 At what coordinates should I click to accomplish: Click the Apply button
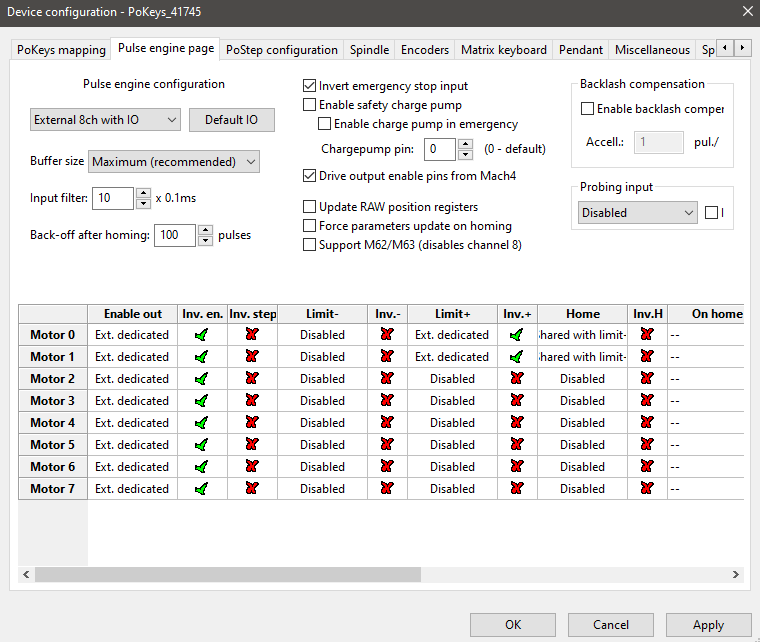tap(708, 625)
